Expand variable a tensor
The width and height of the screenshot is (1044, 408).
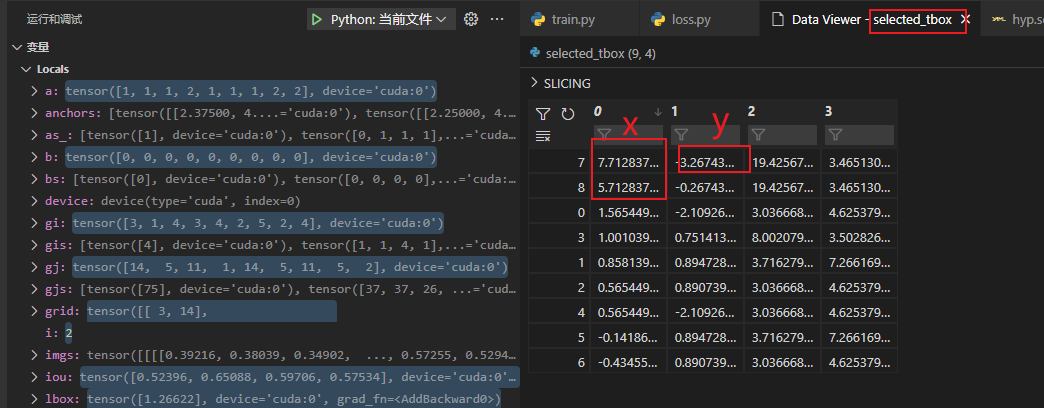point(35,91)
